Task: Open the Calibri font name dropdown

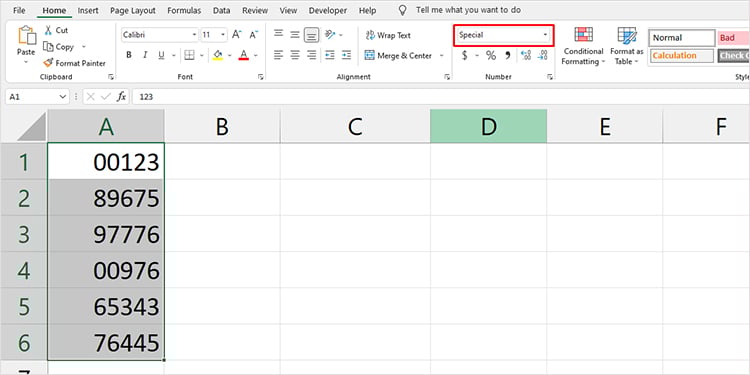Action: point(194,35)
